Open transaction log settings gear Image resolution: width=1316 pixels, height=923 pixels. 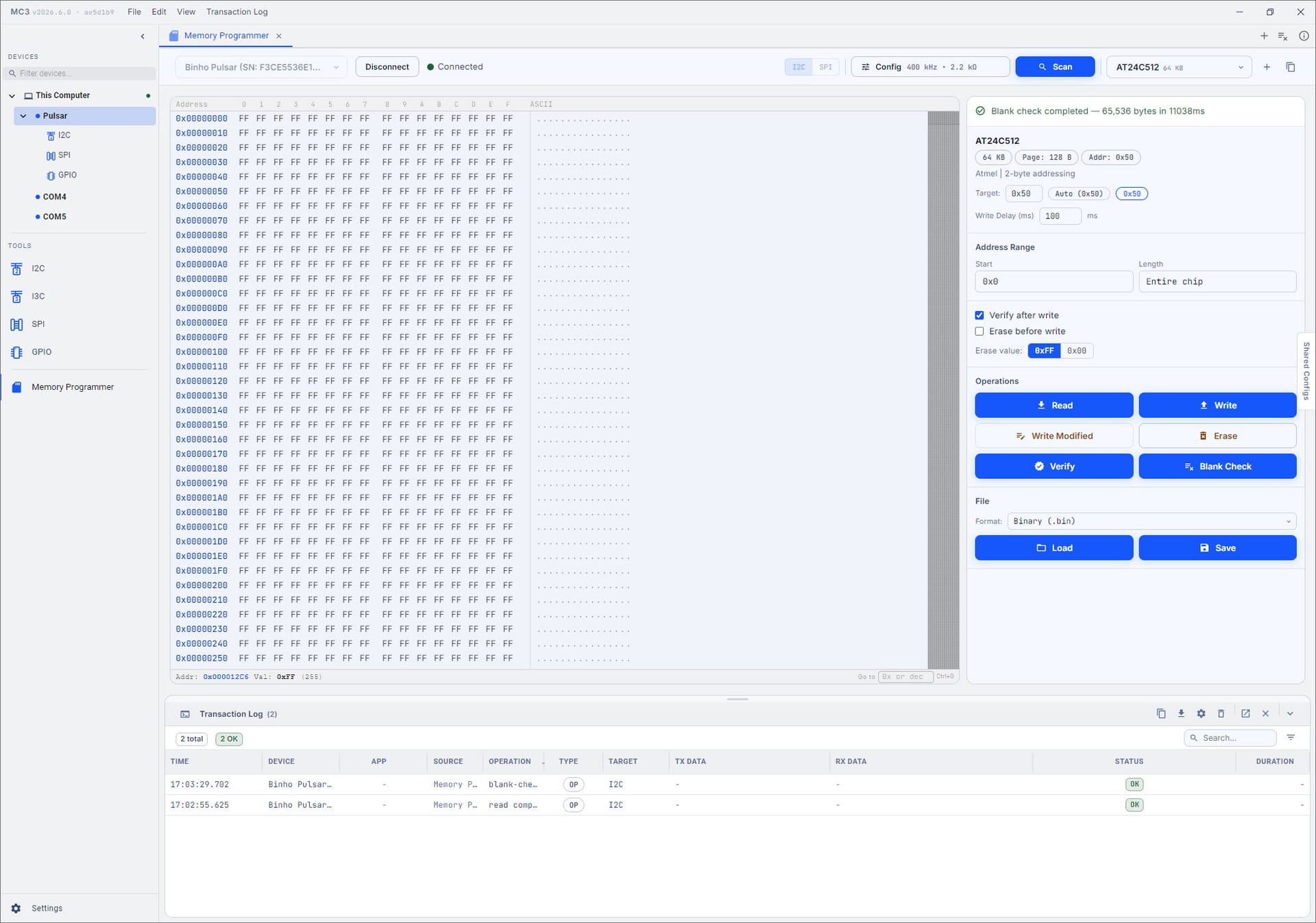[x=1201, y=713]
